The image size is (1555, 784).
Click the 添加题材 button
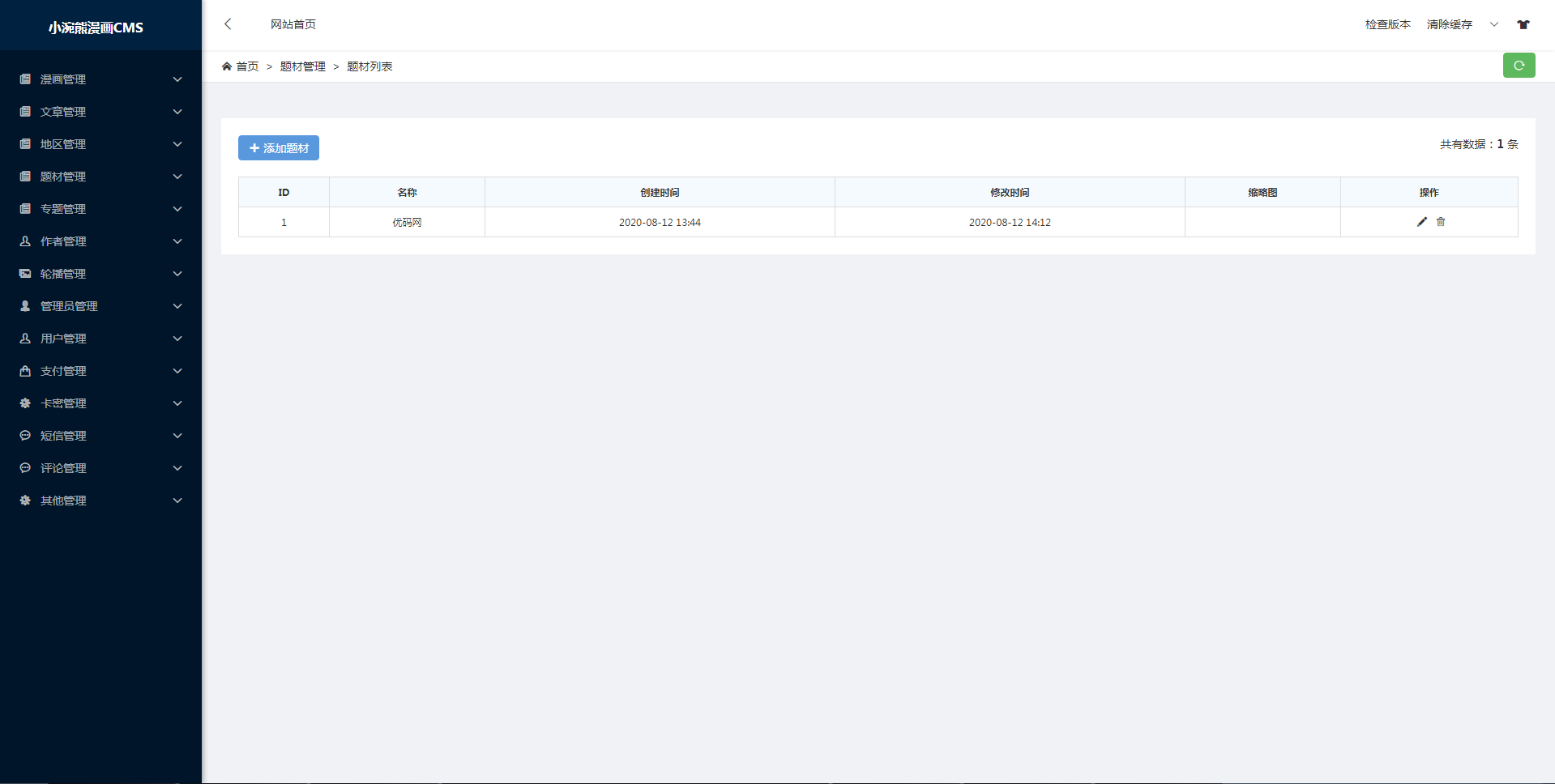279,148
